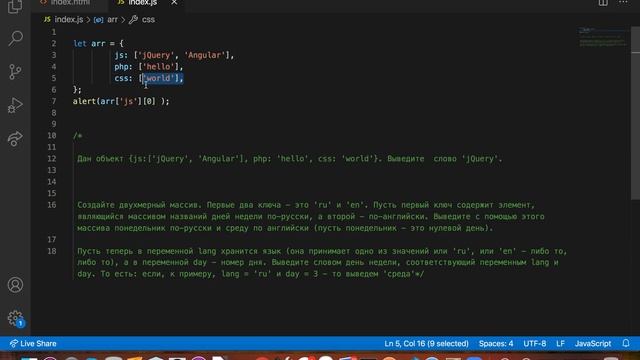640x360 pixels.
Task: Click line number 7 in gutter
Action: coord(53,101)
